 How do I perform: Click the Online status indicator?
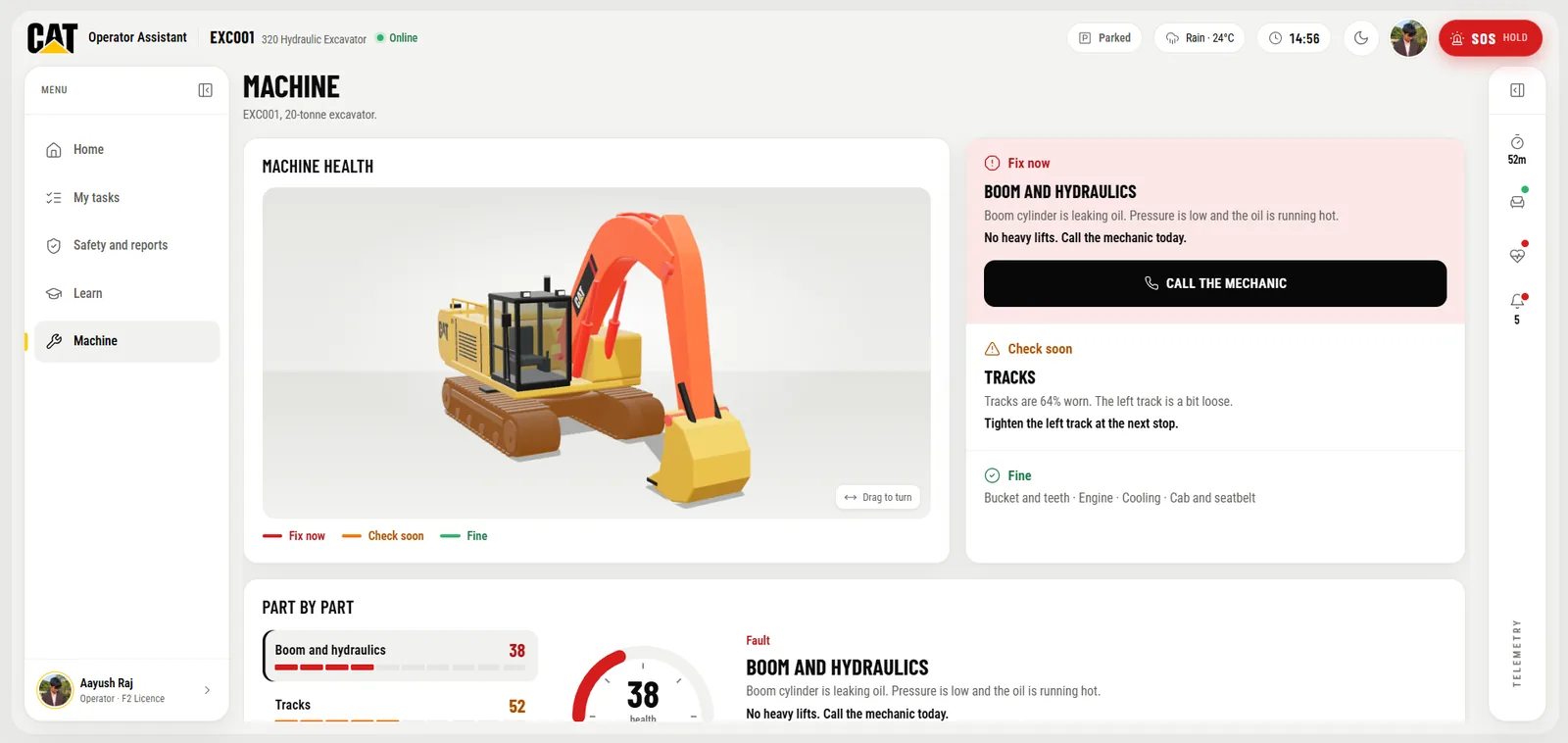[x=397, y=38]
